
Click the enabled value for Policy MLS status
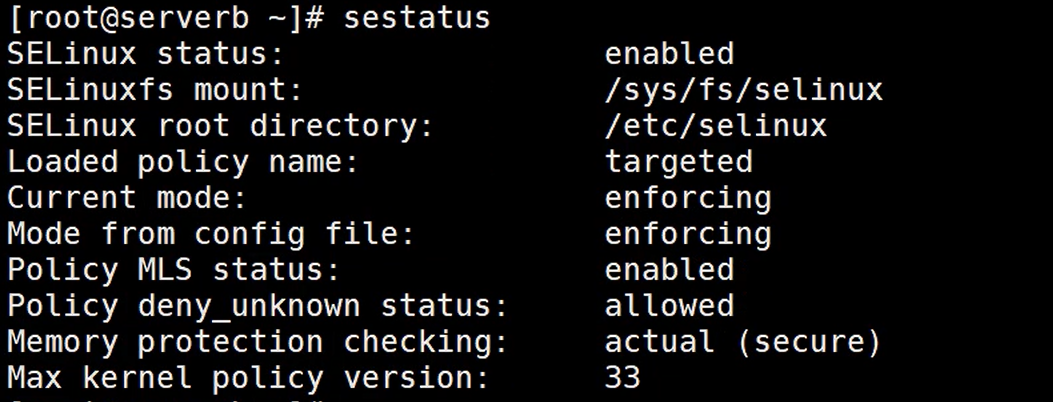(669, 270)
